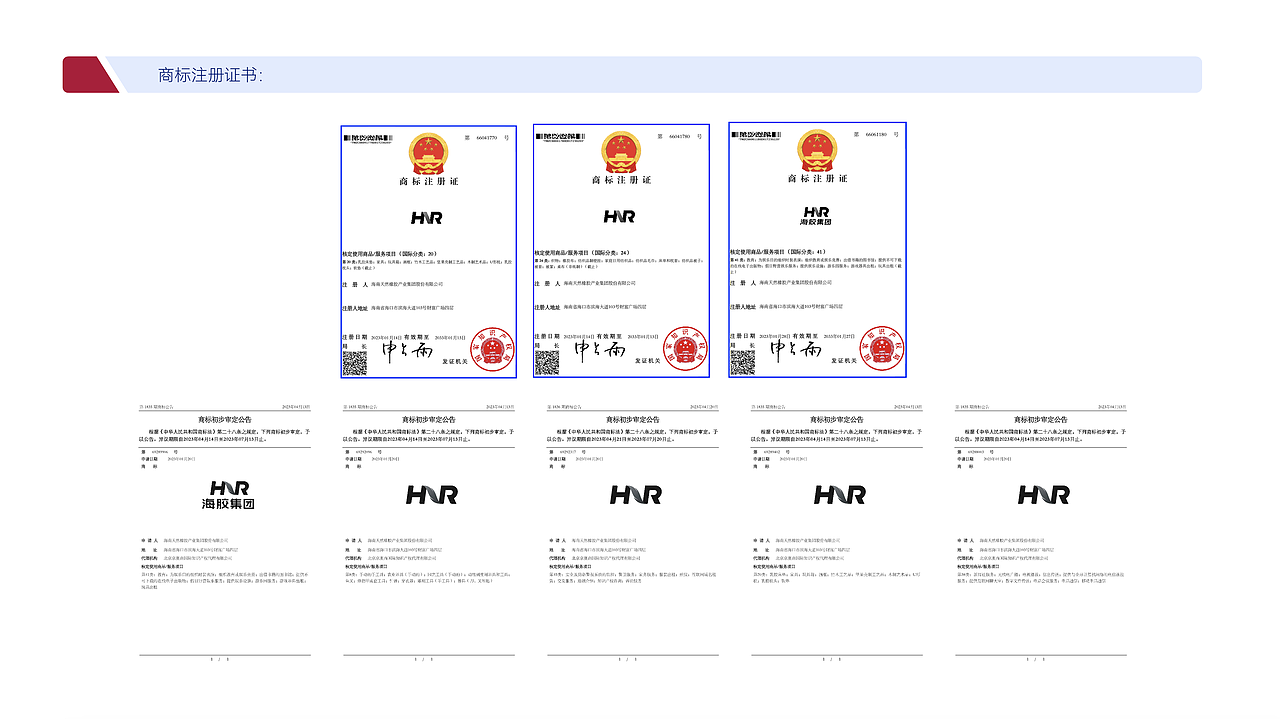Click the 国际分类: 41 goods line

tap(780, 253)
